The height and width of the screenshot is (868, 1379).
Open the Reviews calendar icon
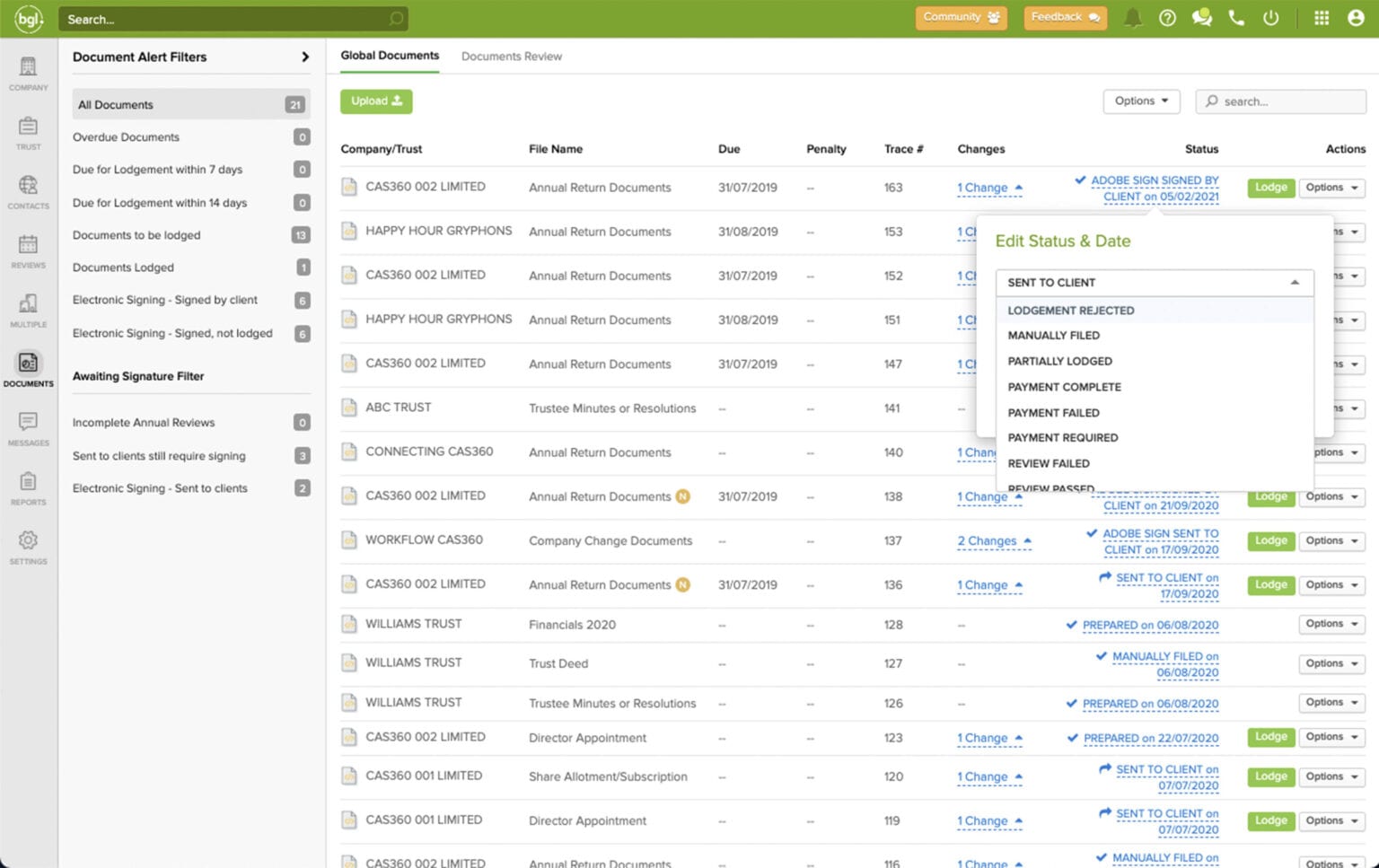click(x=28, y=251)
